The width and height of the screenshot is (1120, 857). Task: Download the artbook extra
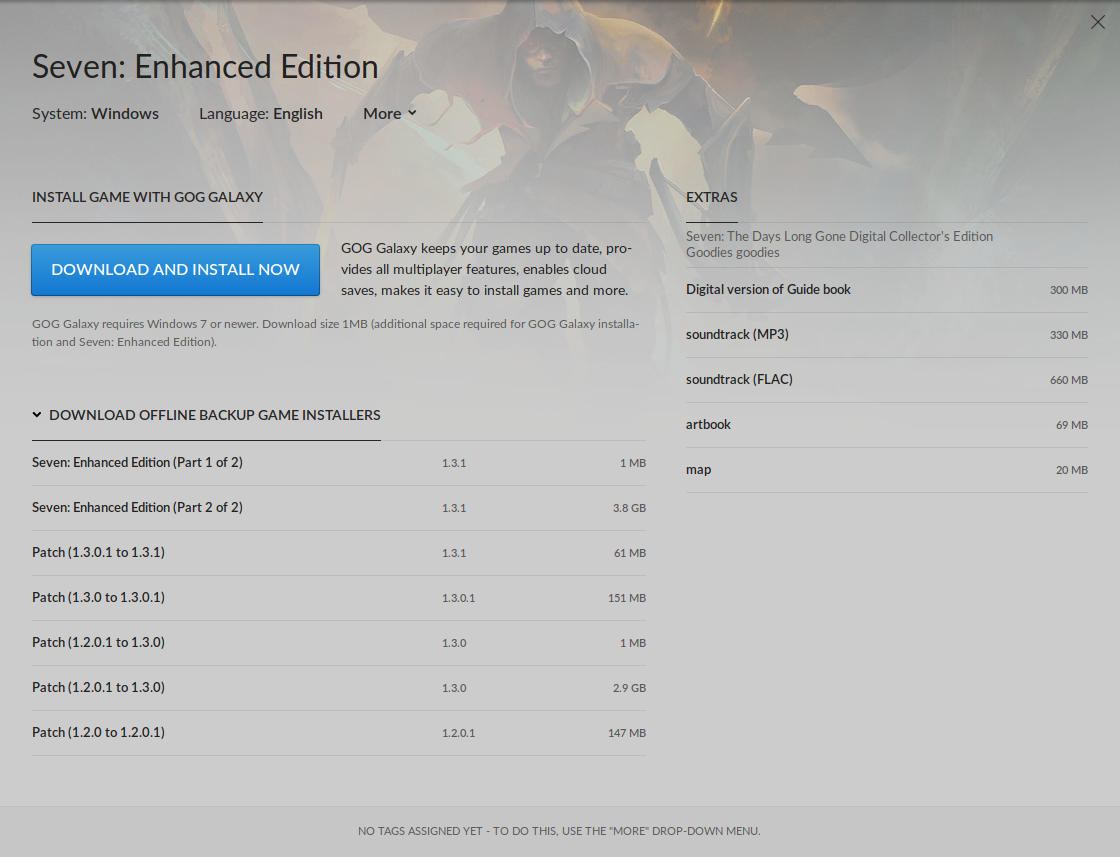point(886,425)
